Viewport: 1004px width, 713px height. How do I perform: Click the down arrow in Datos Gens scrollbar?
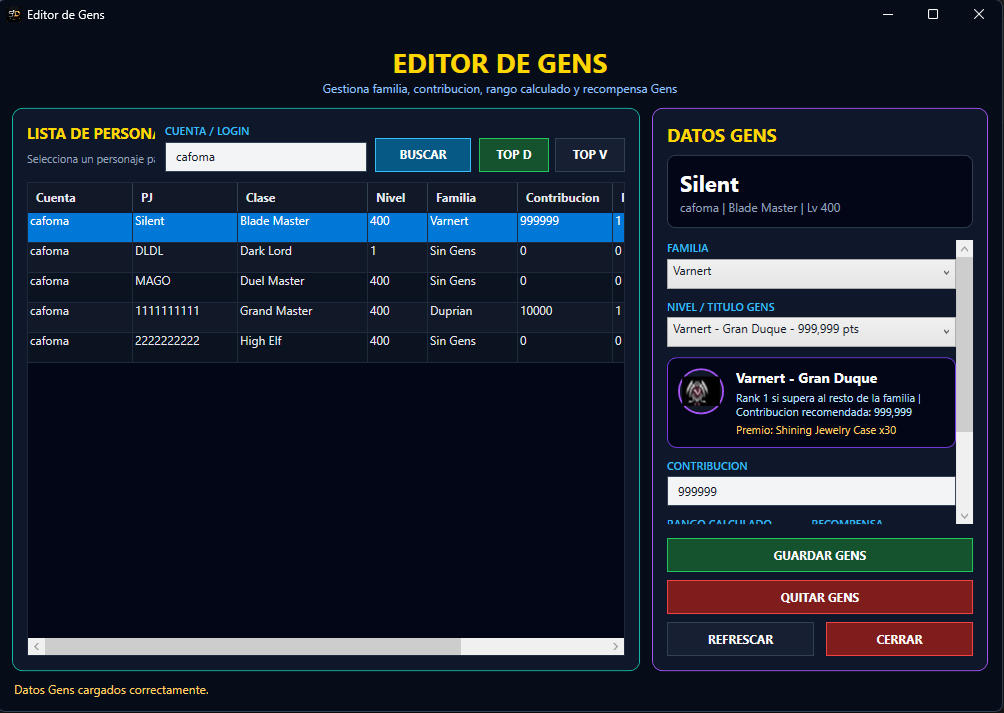[x=964, y=516]
